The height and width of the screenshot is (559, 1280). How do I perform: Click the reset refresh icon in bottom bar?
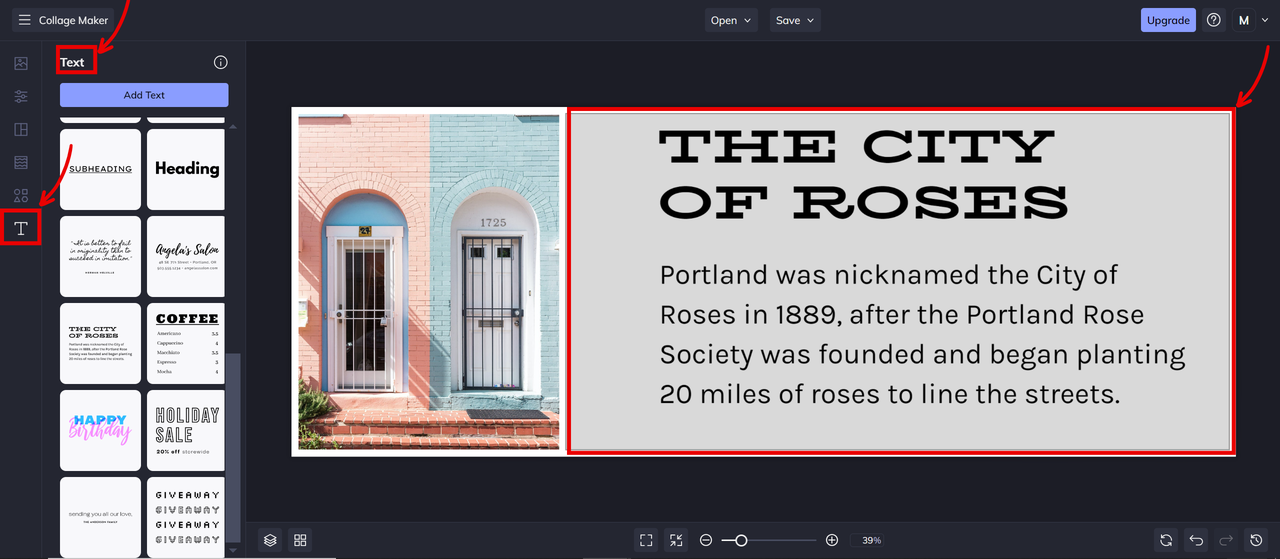[1166, 540]
